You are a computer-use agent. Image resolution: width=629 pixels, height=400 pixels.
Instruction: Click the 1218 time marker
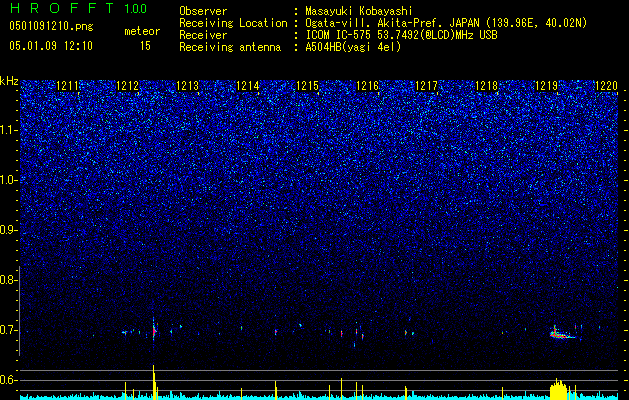point(487,86)
